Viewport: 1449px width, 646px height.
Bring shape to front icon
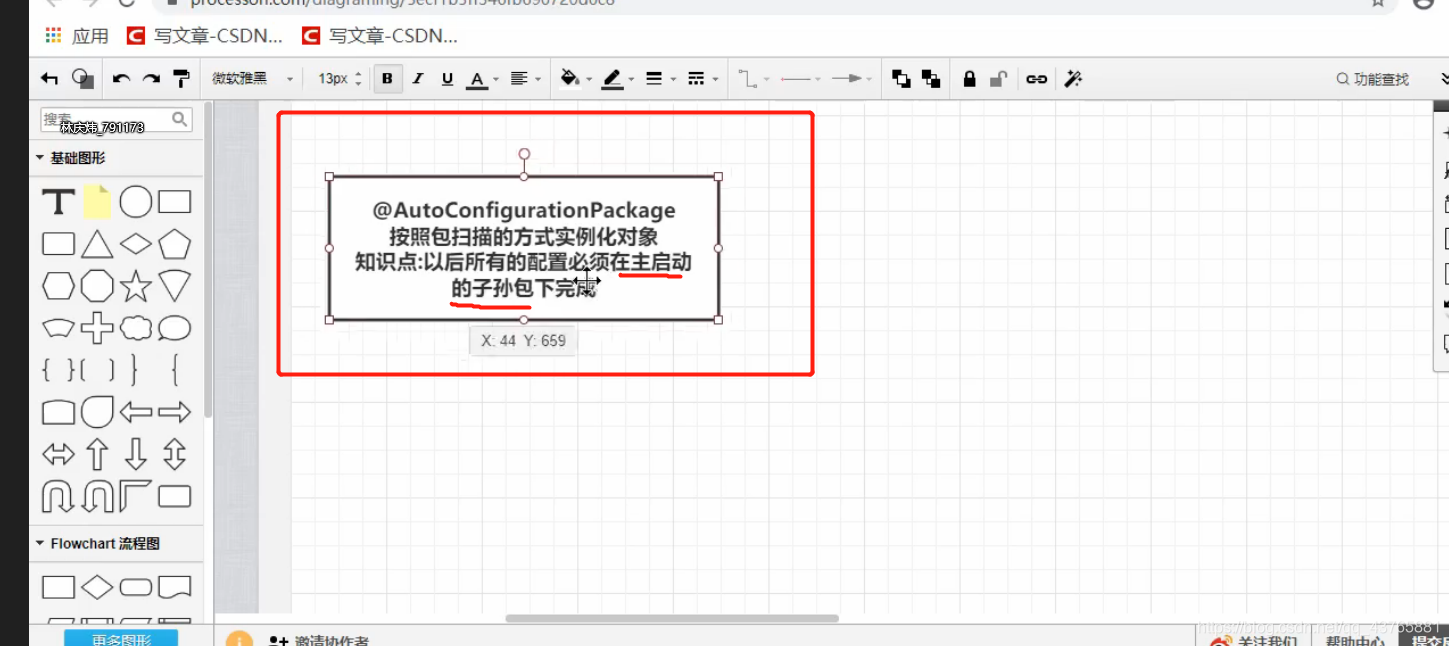901,79
